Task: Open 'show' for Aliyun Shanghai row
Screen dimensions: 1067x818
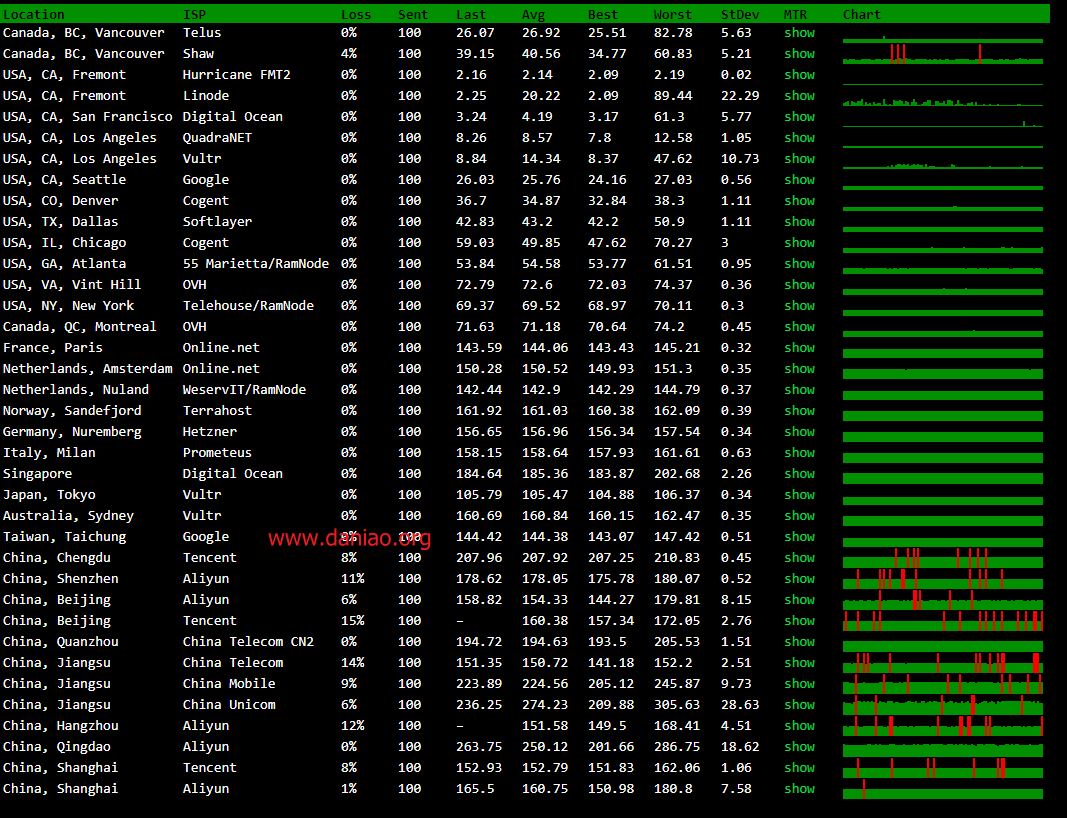Action: click(x=799, y=789)
